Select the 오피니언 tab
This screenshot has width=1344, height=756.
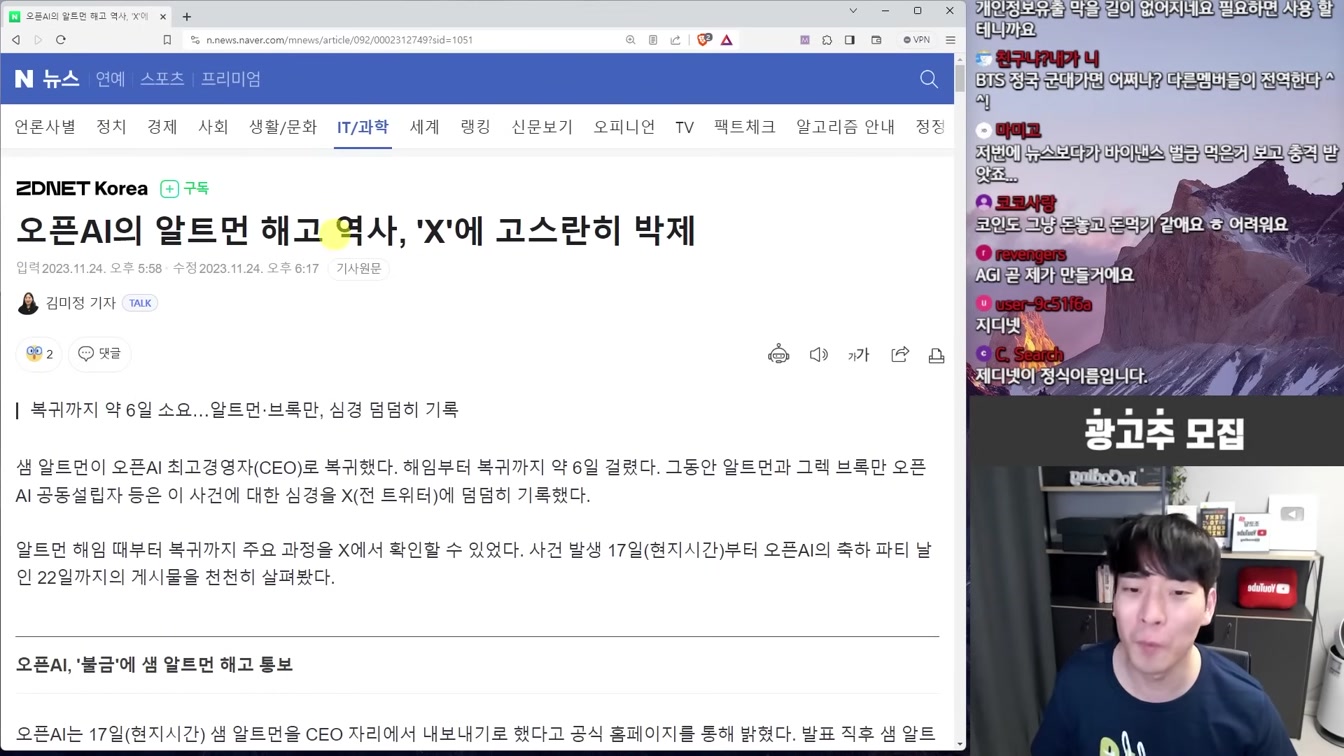tap(624, 127)
